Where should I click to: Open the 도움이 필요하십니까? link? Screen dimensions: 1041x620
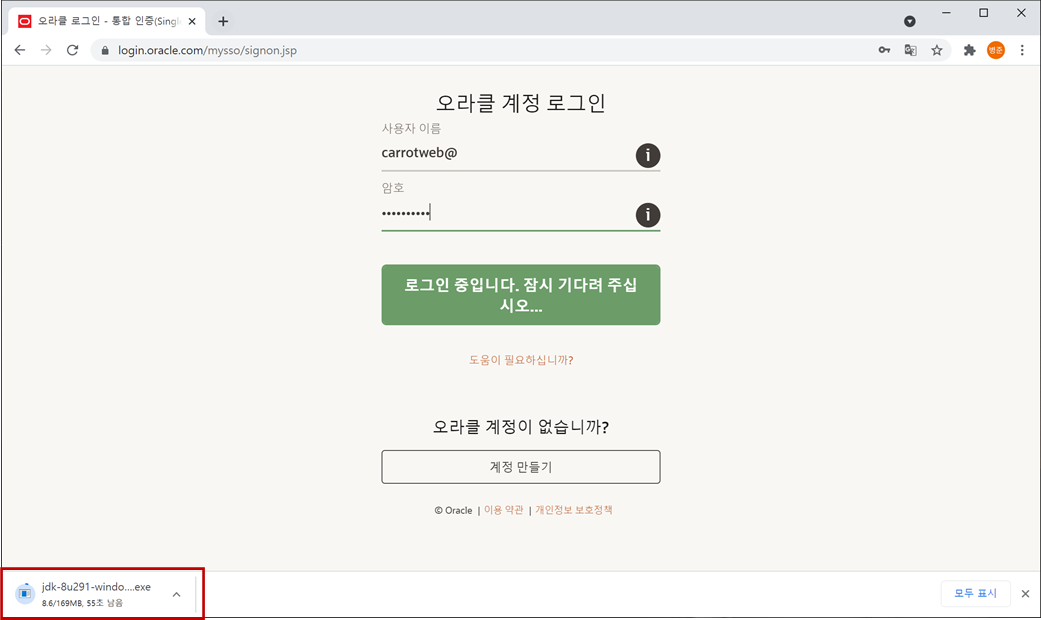pos(520,360)
